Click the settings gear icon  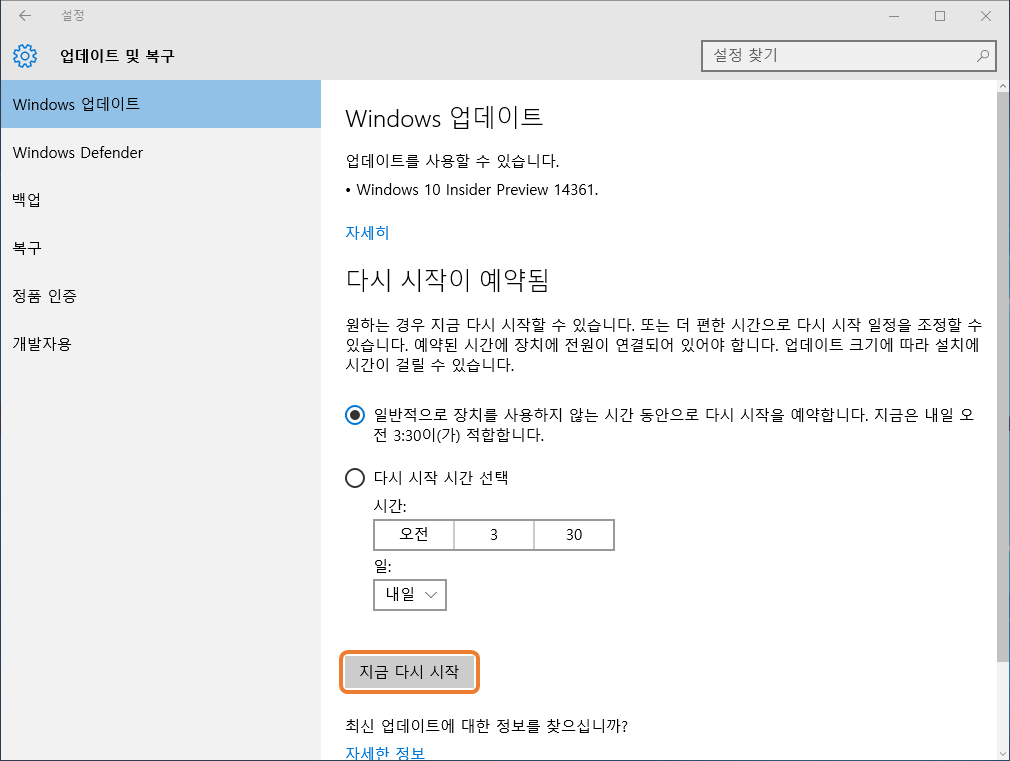[24, 56]
